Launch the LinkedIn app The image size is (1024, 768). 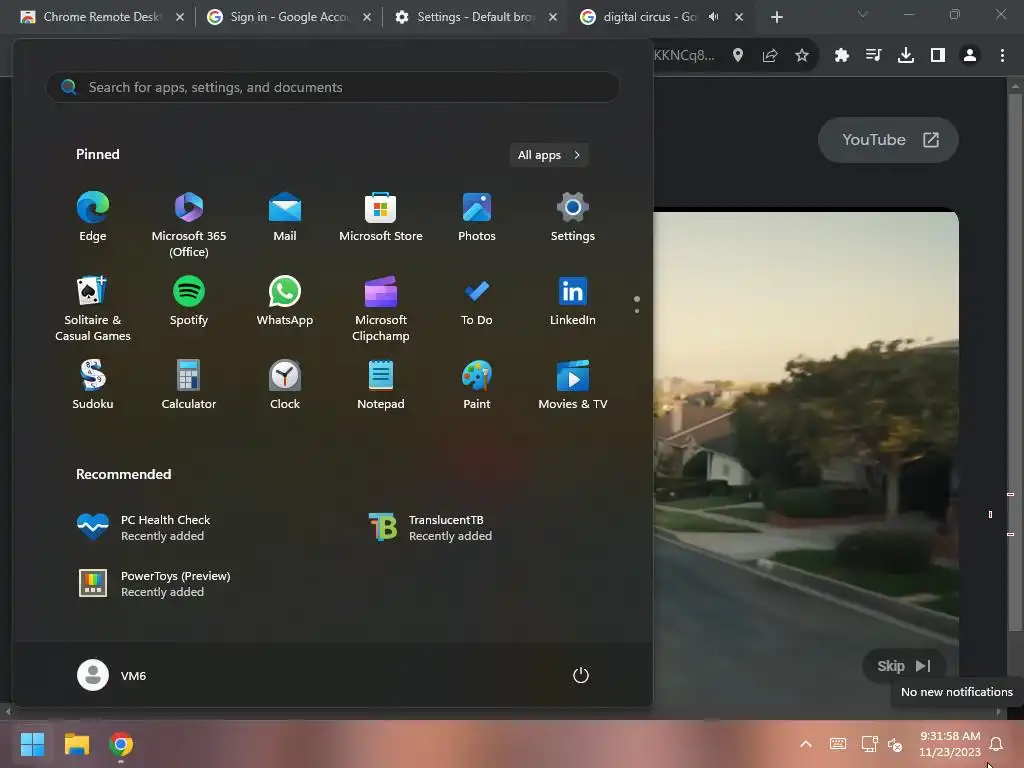[x=573, y=300]
